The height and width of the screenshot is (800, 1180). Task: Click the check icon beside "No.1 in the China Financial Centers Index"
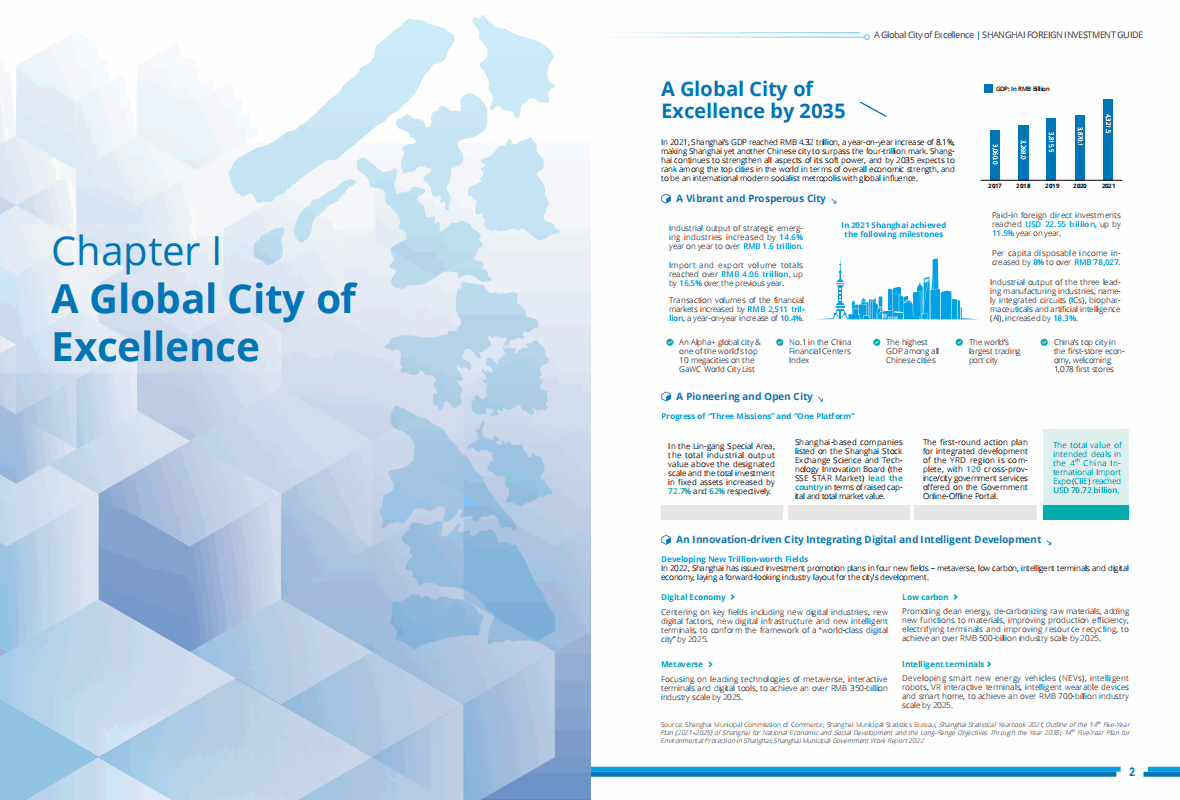click(780, 342)
